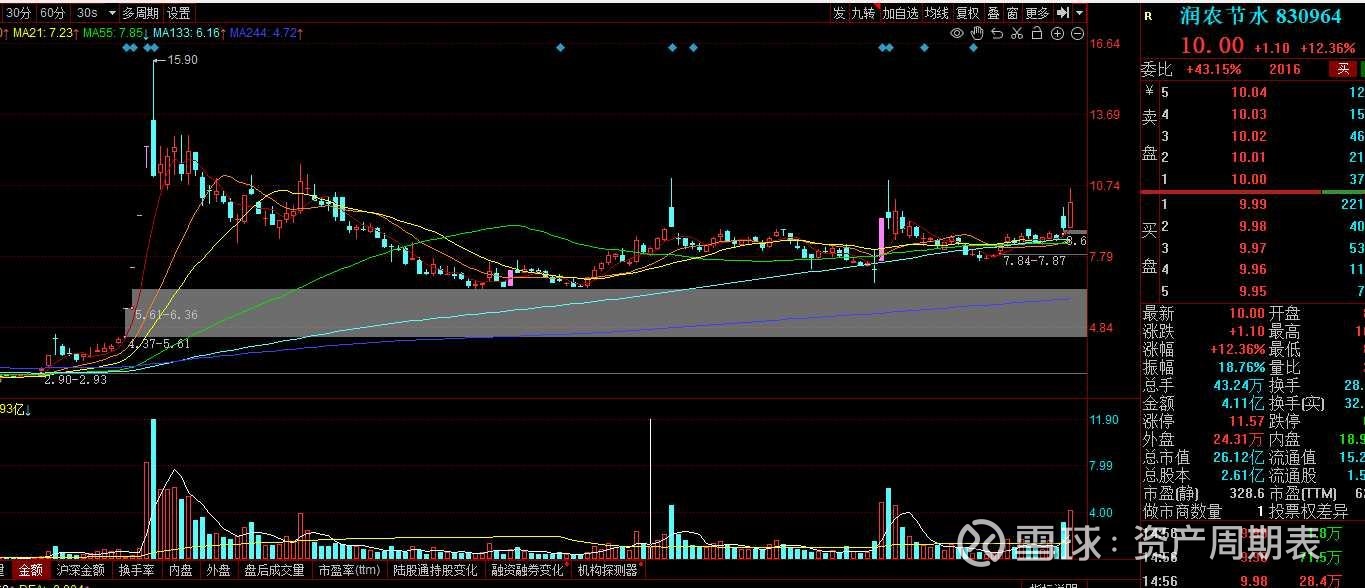
Task: Click the first blue diamond event marker
Action: [127, 47]
